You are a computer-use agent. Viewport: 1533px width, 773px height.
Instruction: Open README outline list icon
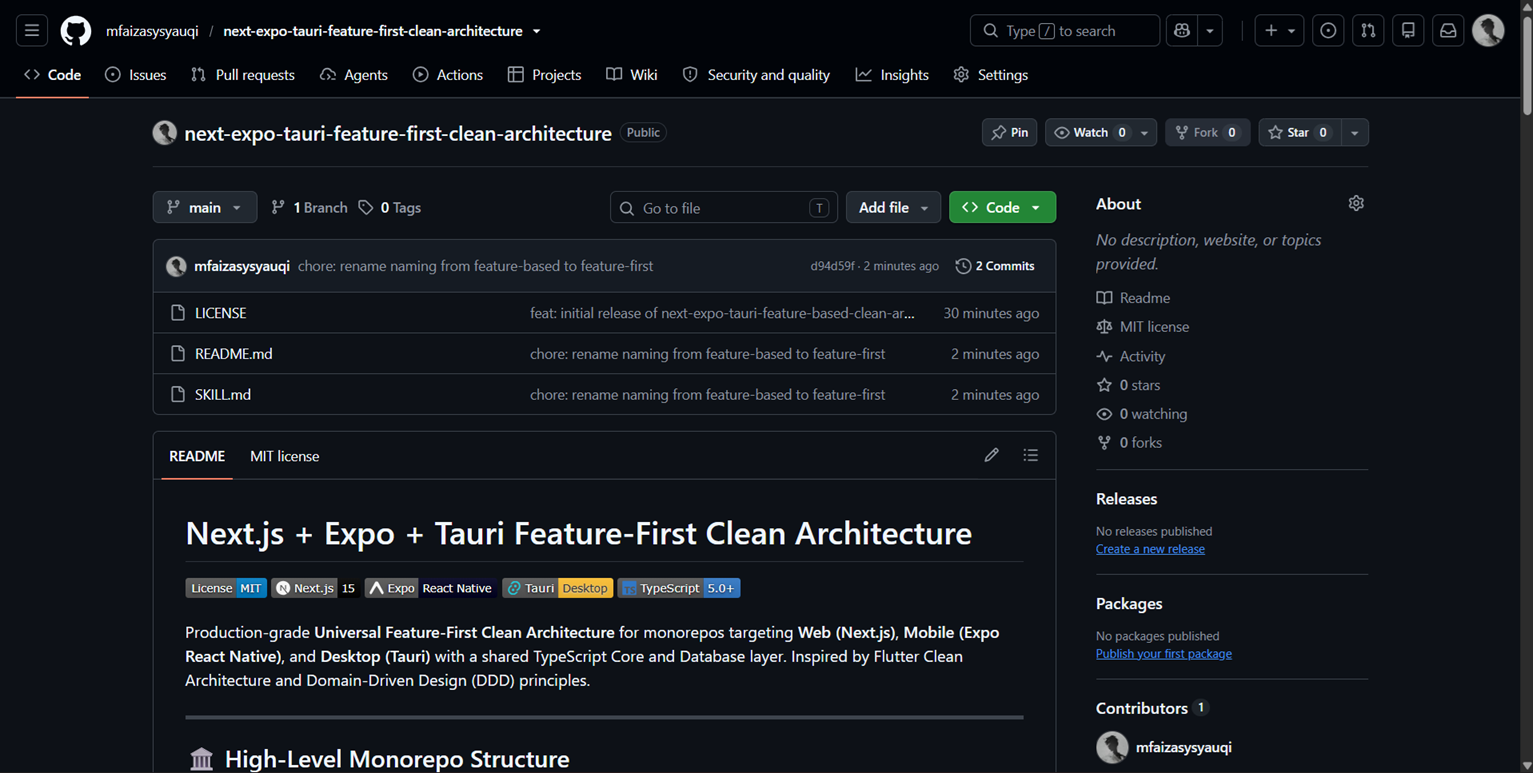pos(1031,455)
